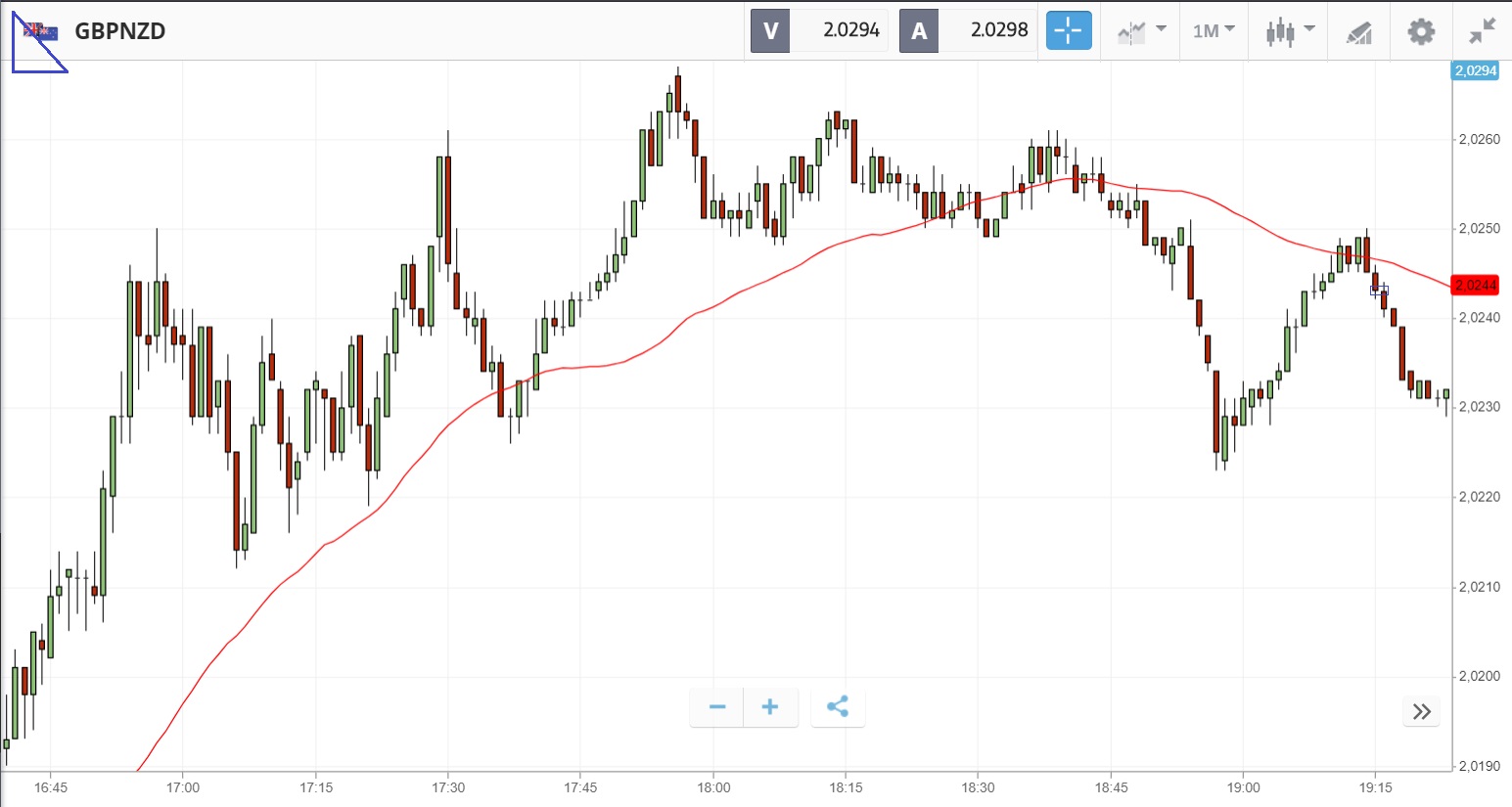Click the 18:00 time axis marker
The image size is (1512, 807).
click(x=713, y=787)
